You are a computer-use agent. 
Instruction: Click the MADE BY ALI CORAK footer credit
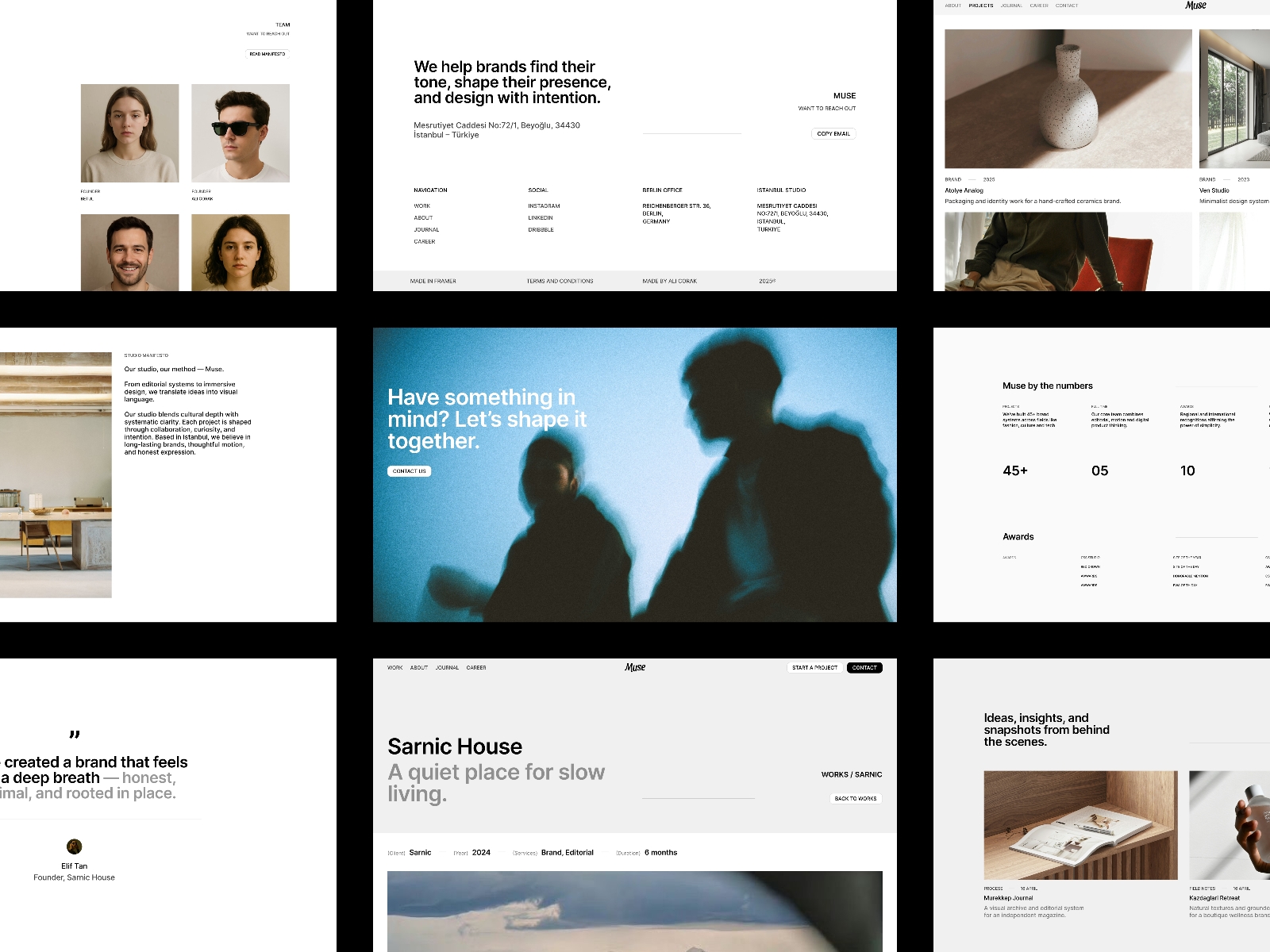click(x=671, y=281)
